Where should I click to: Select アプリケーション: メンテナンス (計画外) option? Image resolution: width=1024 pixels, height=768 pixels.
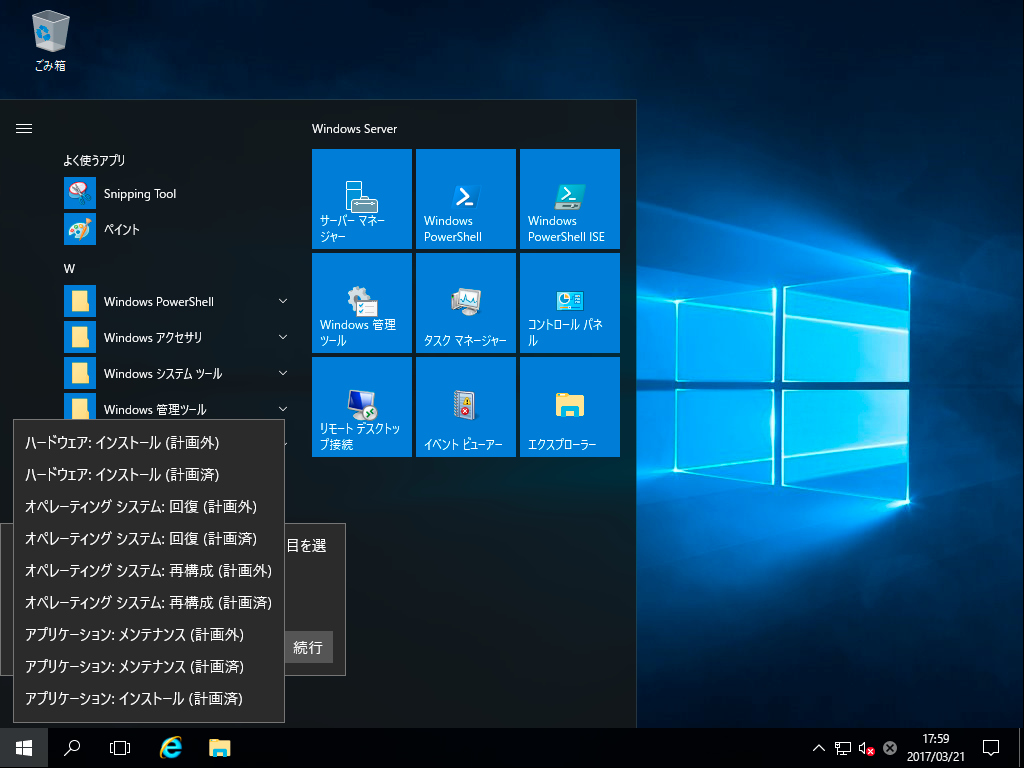(134, 635)
